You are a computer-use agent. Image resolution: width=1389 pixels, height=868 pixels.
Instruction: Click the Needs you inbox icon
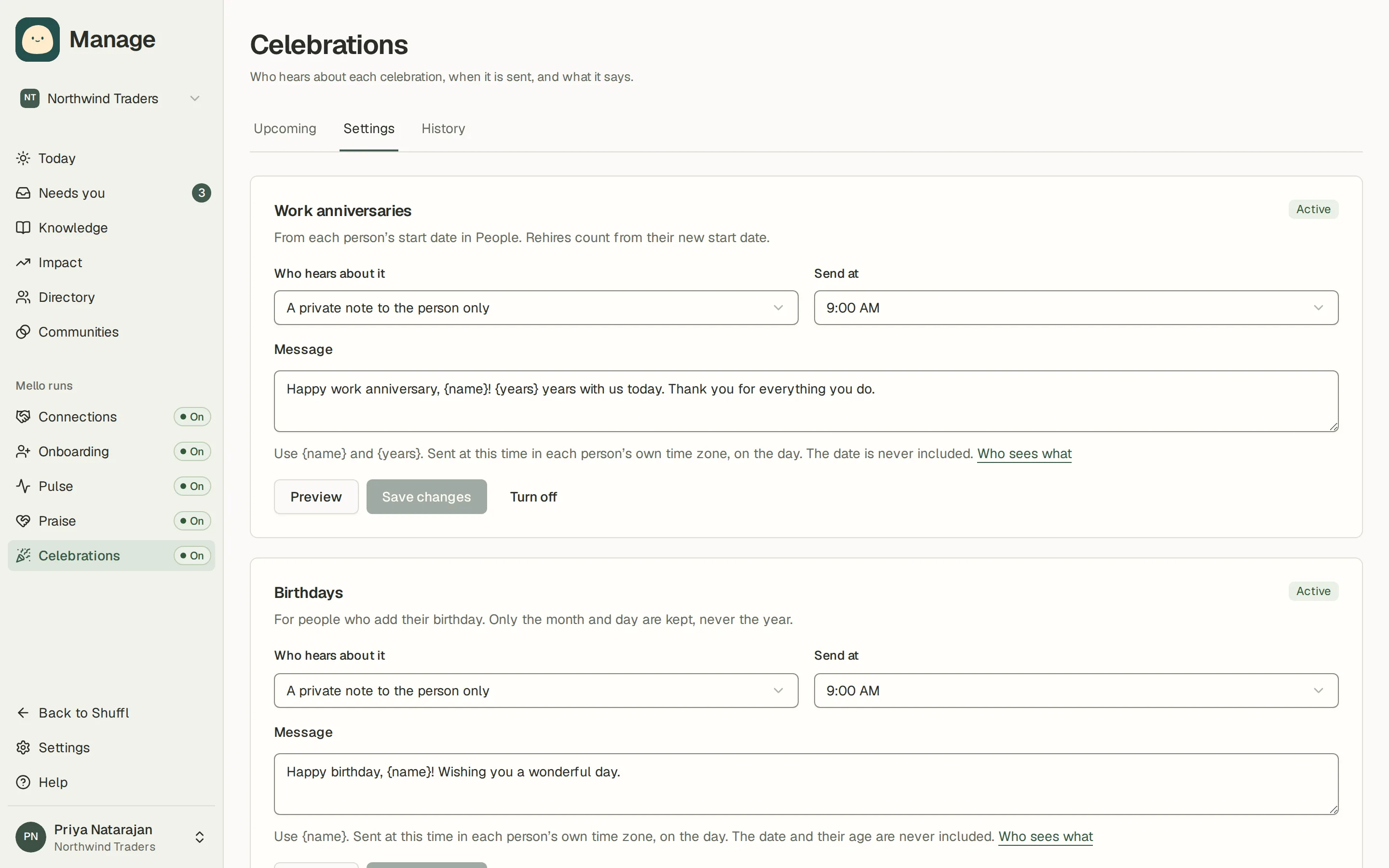pos(23,193)
